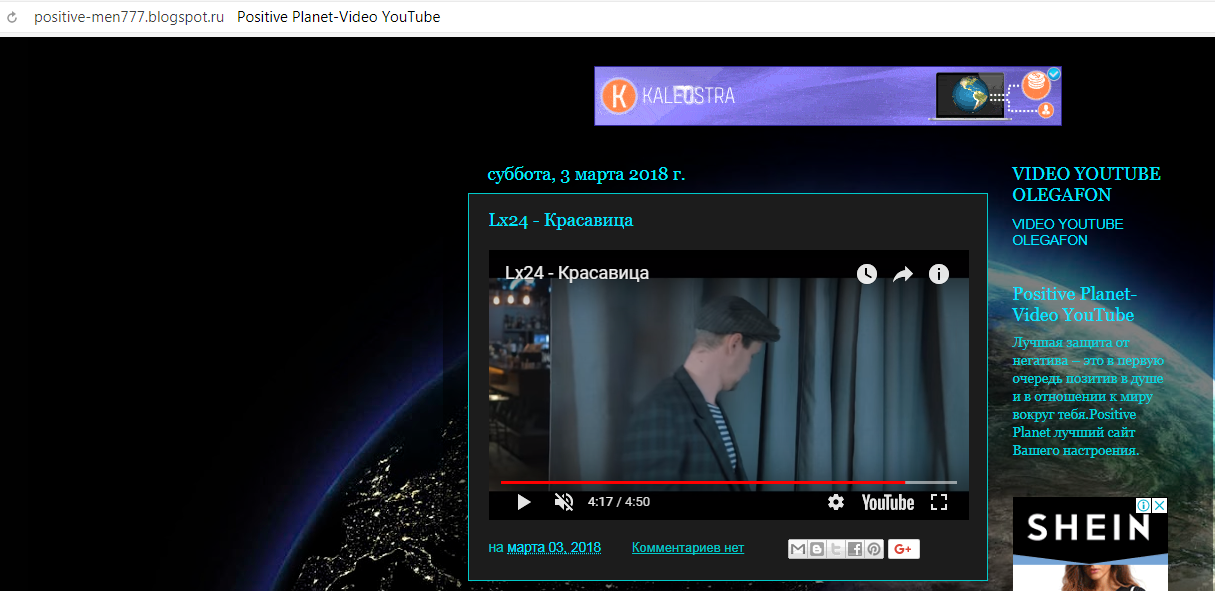Open video title link inside the player
Screen dimensions: 1215x591
click(577, 272)
